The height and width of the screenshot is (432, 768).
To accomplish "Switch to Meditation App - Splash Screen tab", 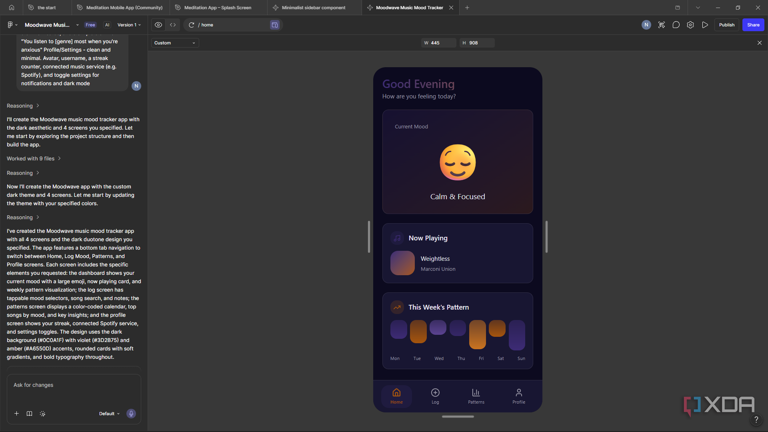I will (218, 8).
